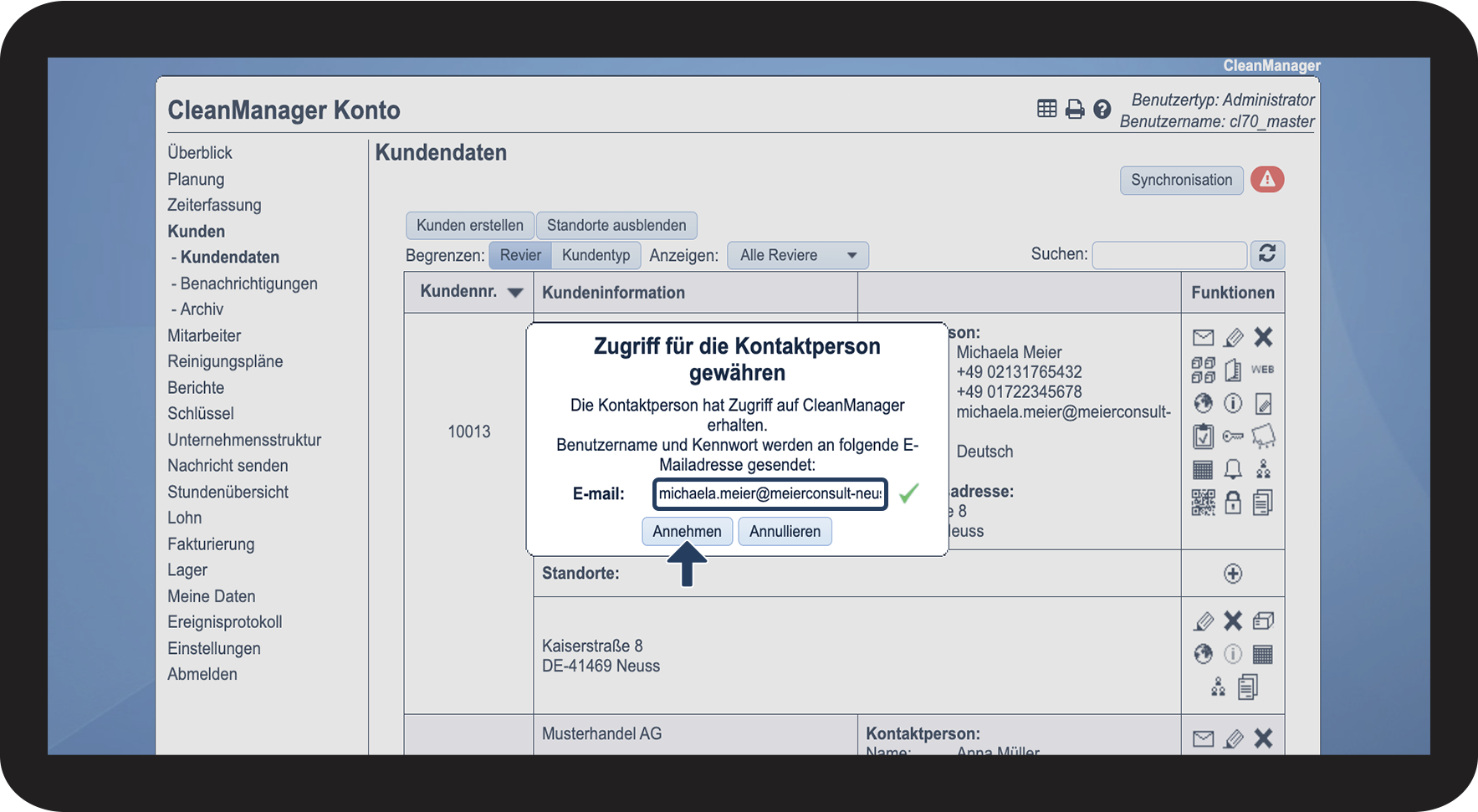
Task: Click the key icon for customer 10013
Action: click(1233, 437)
